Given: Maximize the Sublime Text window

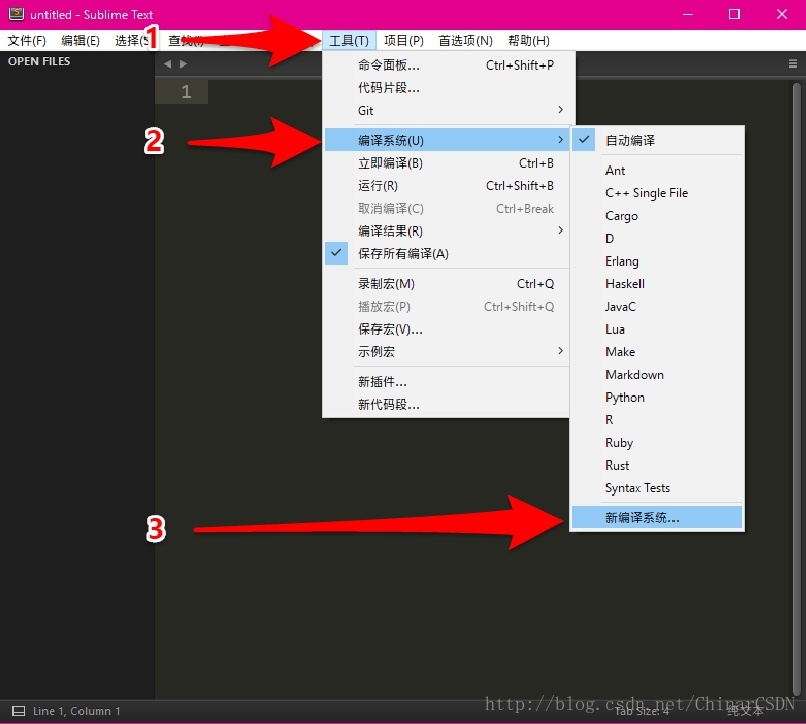Looking at the screenshot, I should (735, 14).
